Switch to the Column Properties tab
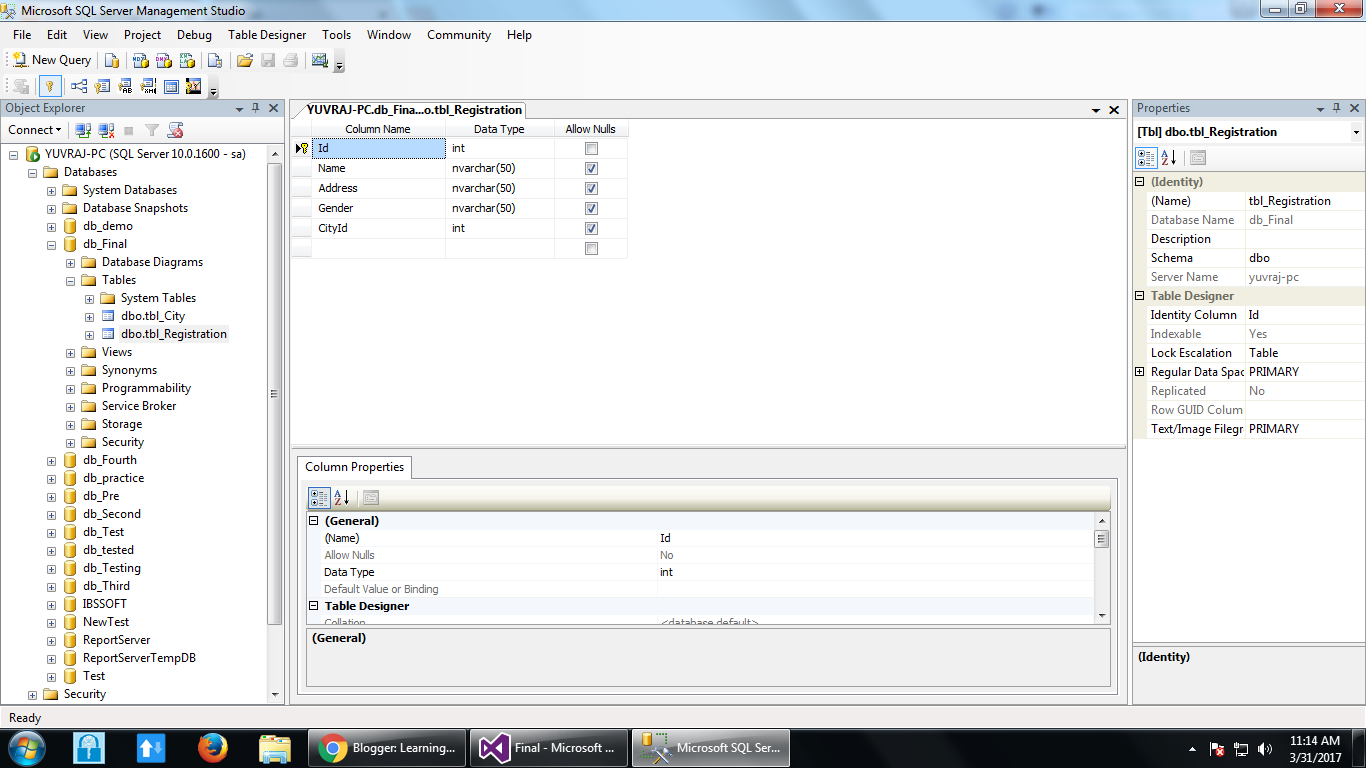The width and height of the screenshot is (1366, 768). (x=354, y=466)
